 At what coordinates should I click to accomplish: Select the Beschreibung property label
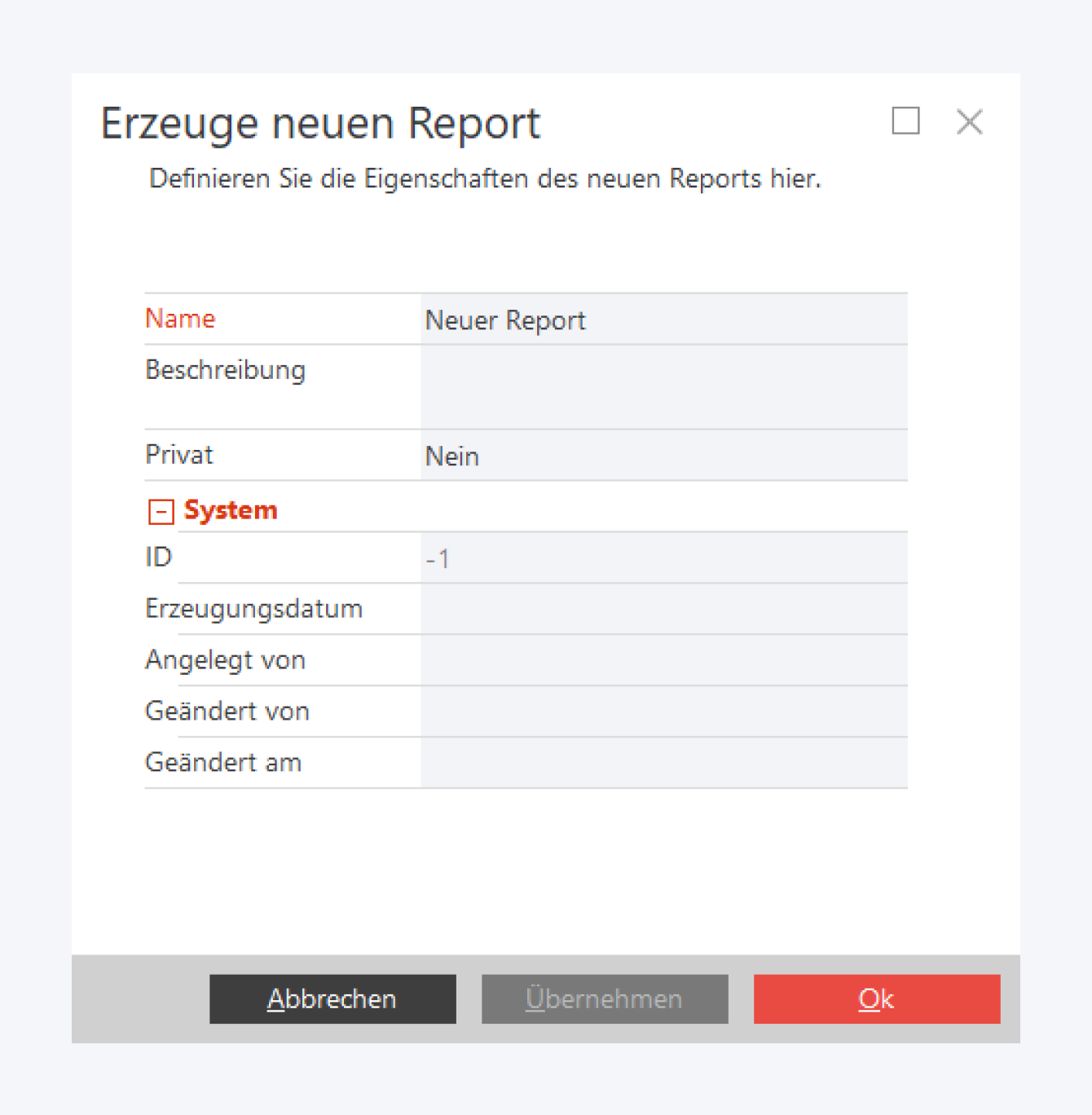click(x=226, y=371)
